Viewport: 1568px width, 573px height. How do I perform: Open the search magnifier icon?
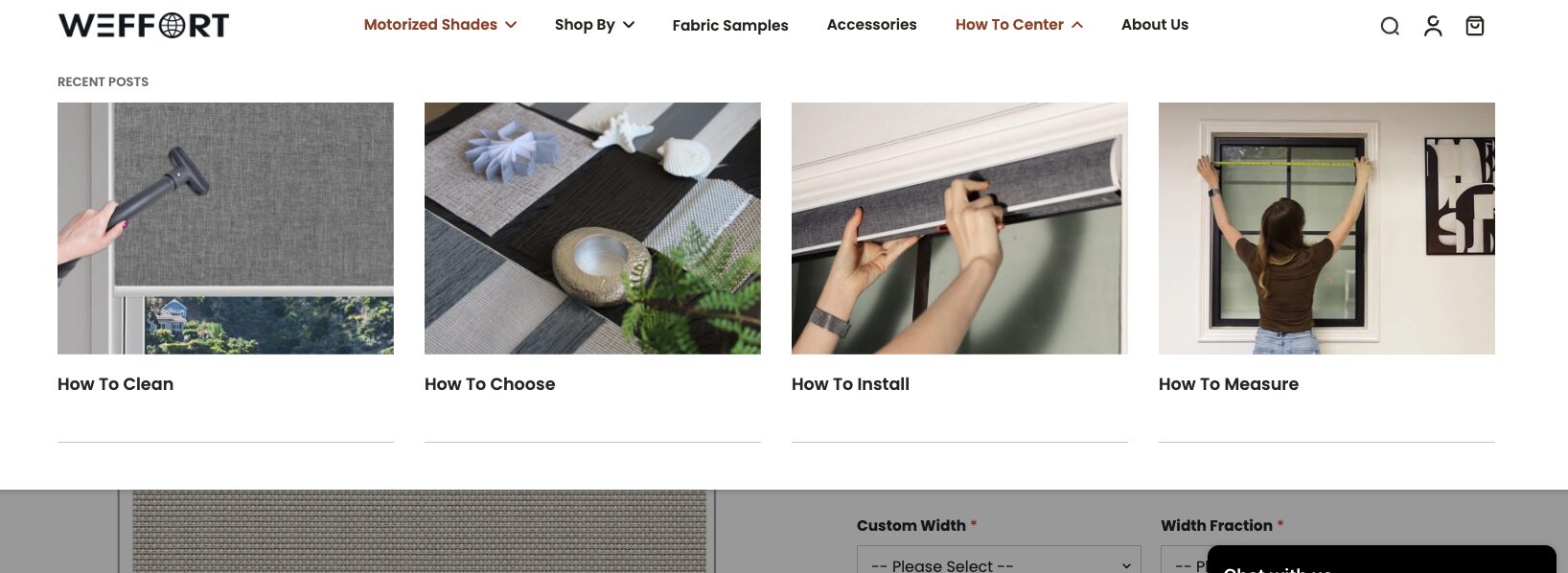[x=1390, y=26]
